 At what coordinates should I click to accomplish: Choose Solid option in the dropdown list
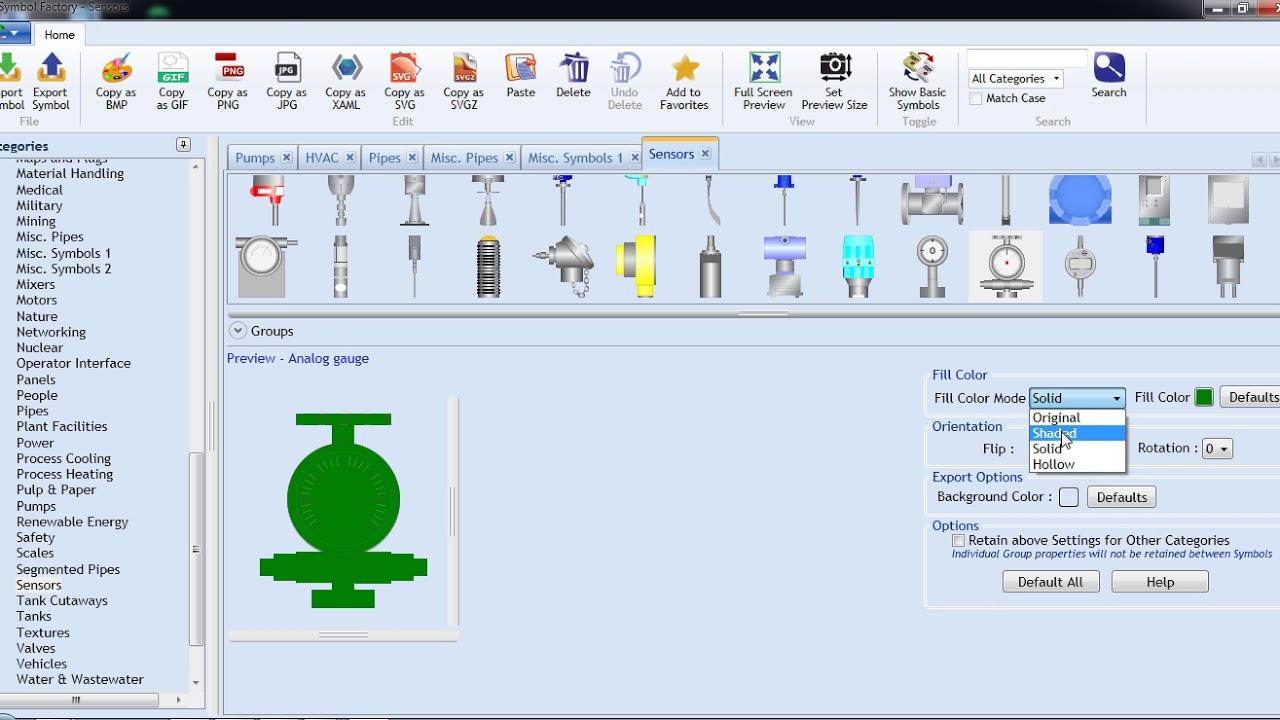click(1077, 449)
